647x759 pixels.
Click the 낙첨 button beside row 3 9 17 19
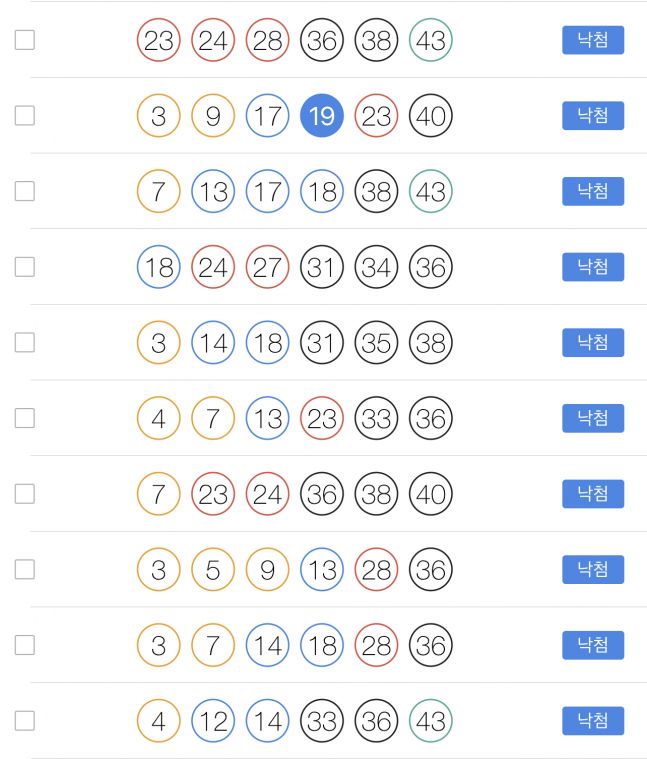tap(593, 116)
